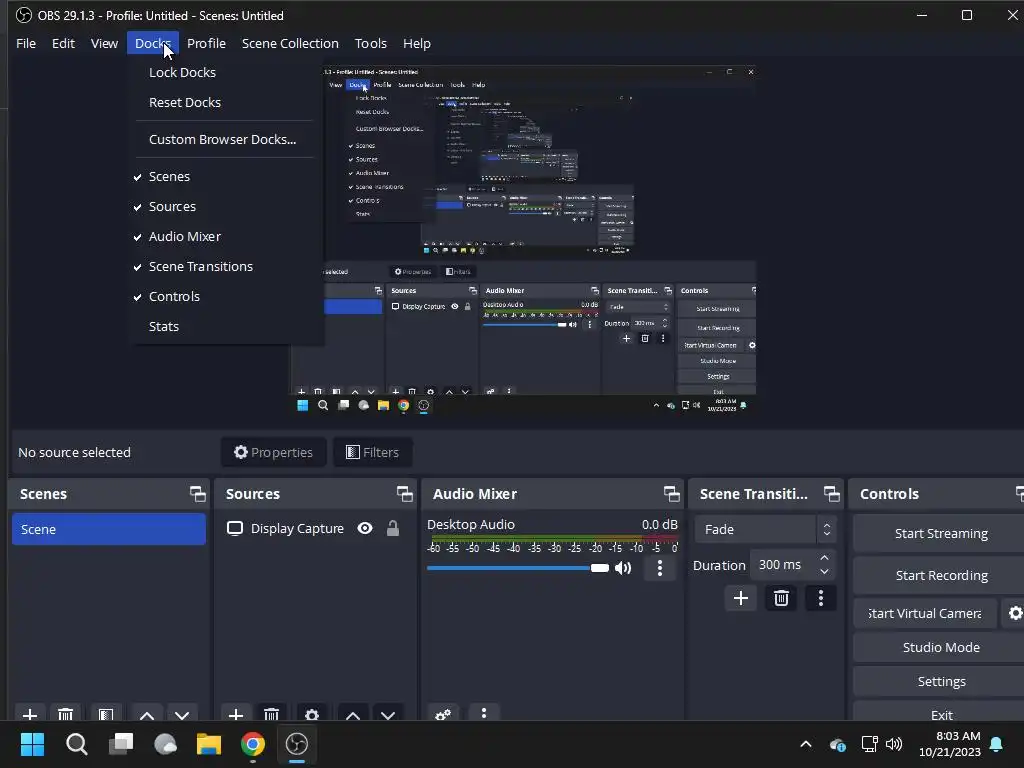The height and width of the screenshot is (768, 1024).
Task: Open the Edit menu
Action: coord(63,43)
